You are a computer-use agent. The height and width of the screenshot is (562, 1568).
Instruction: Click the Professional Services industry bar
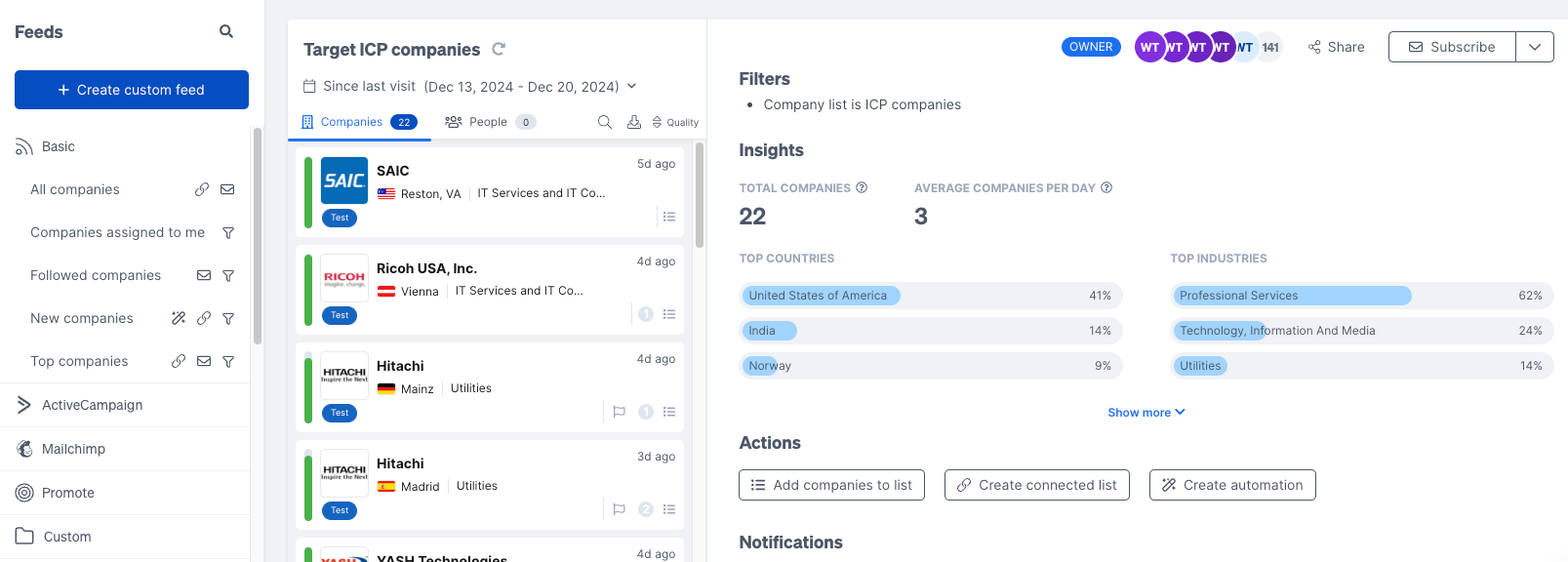click(x=1362, y=296)
